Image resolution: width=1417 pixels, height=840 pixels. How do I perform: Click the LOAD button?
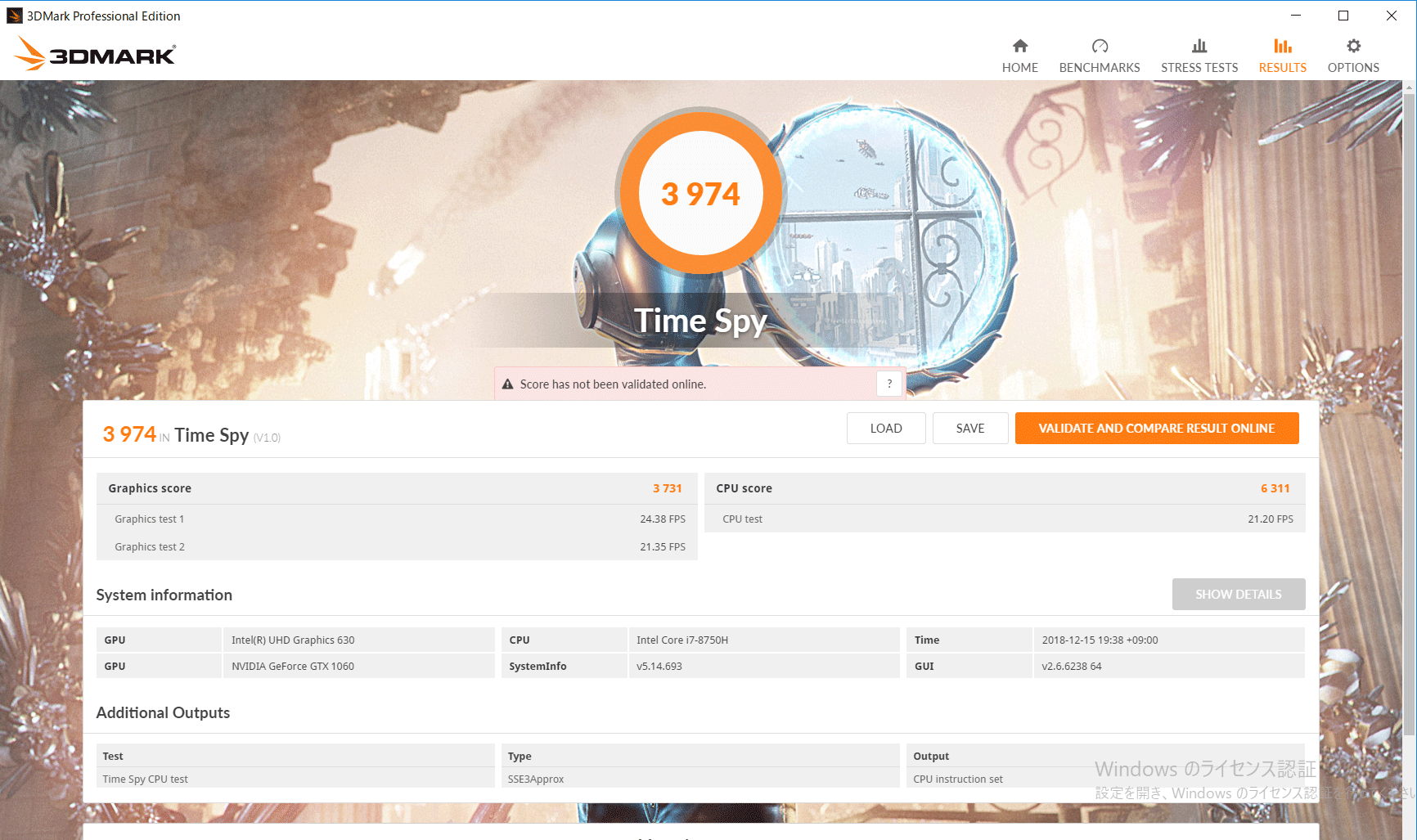pos(886,428)
